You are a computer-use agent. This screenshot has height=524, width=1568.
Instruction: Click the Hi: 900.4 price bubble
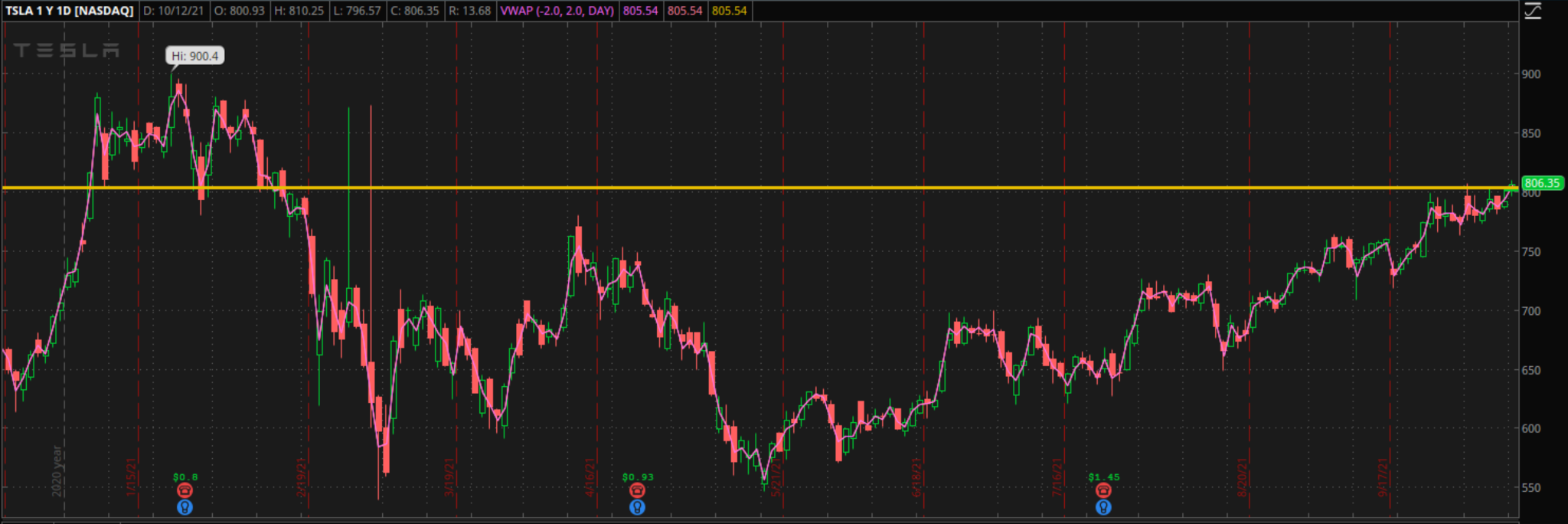click(195, 56)
